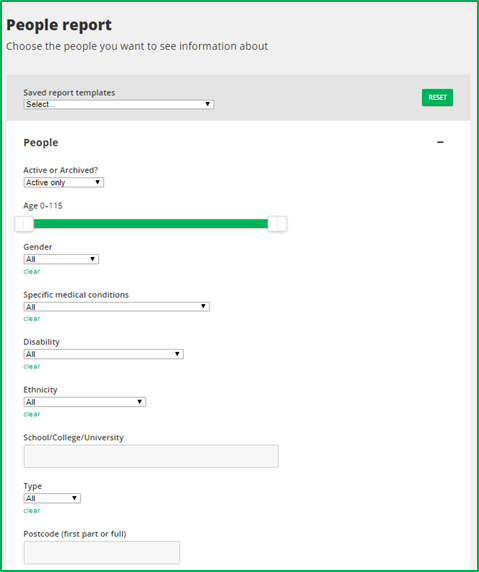Focus the Postcode input field
479x572 pixels.
pos(102,552)
